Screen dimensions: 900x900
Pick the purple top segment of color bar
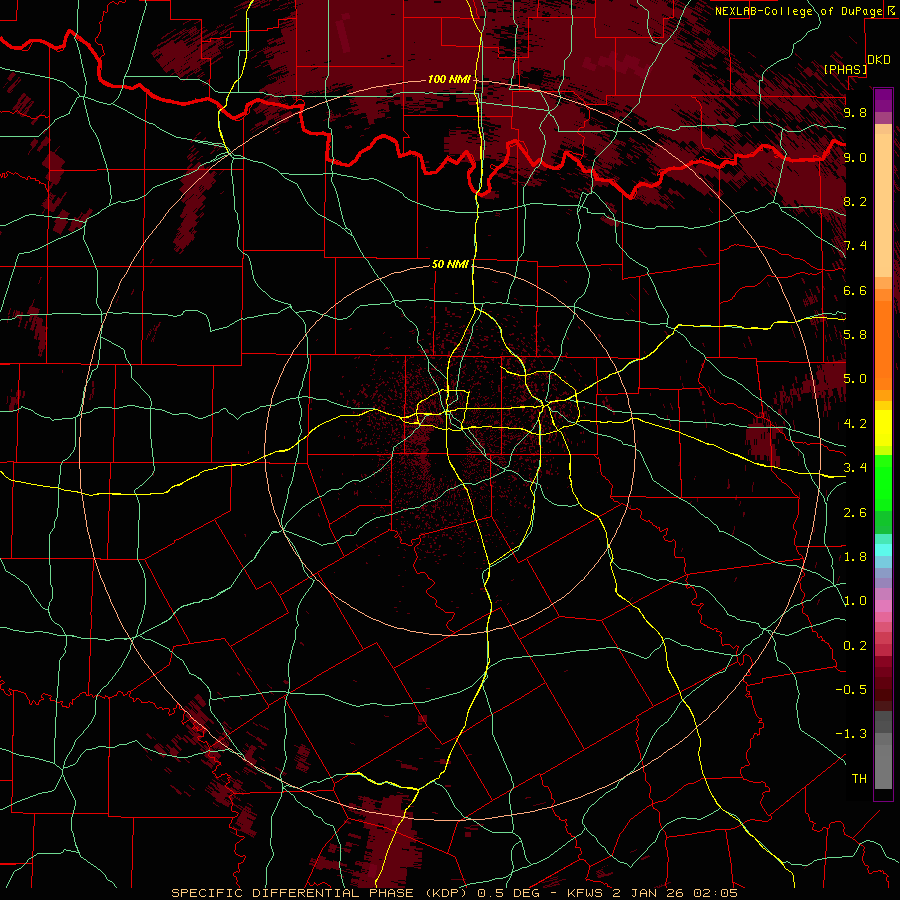click(883, 100)
